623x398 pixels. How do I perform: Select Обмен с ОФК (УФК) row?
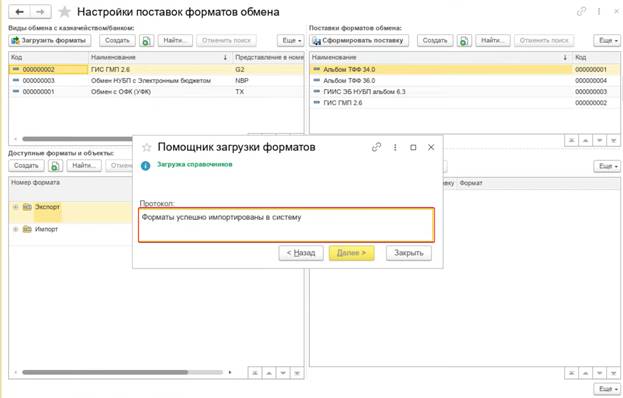tap(156, 92)
